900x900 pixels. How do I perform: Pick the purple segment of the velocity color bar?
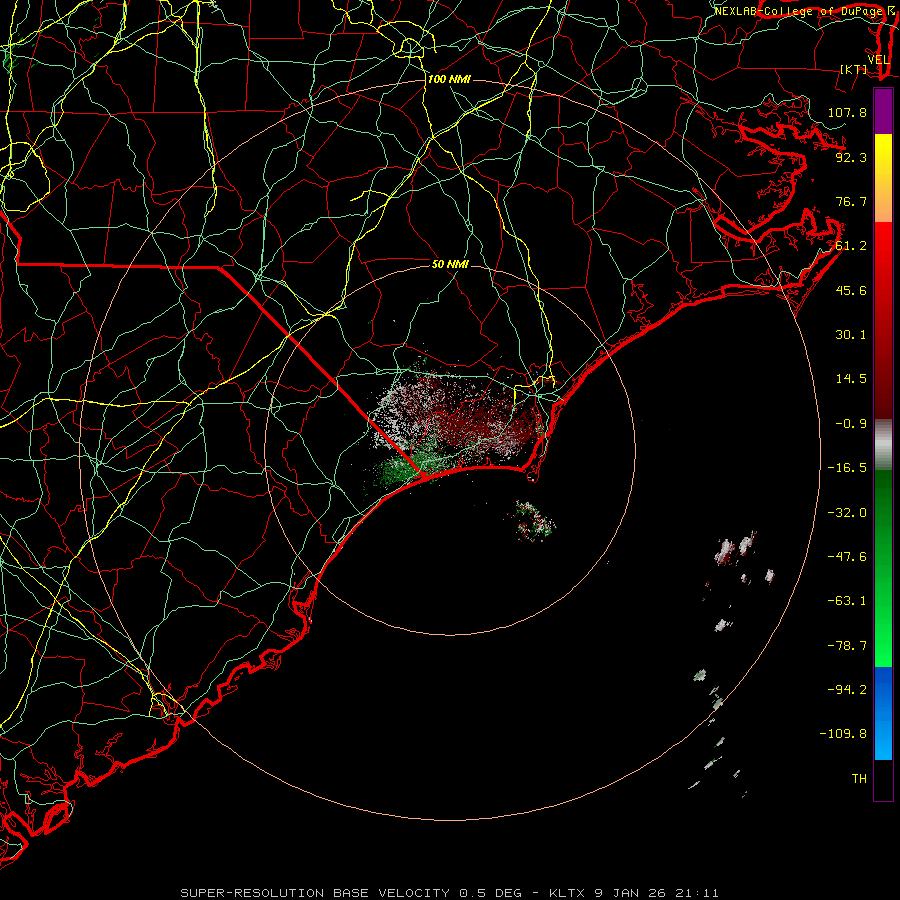[883, 111]
